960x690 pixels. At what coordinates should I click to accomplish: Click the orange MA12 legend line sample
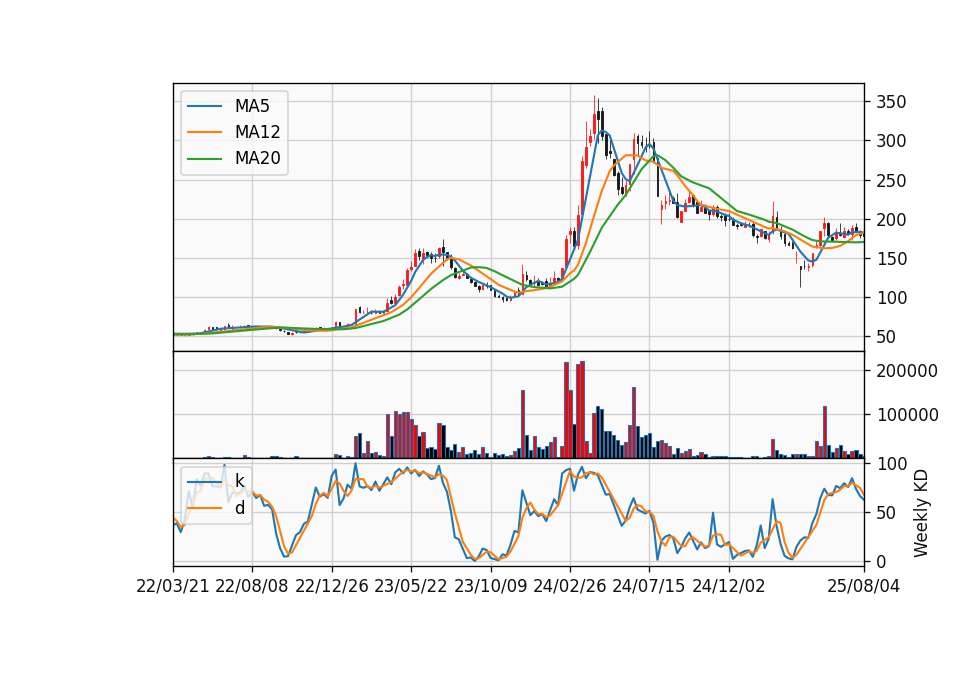tap(204, 132)
